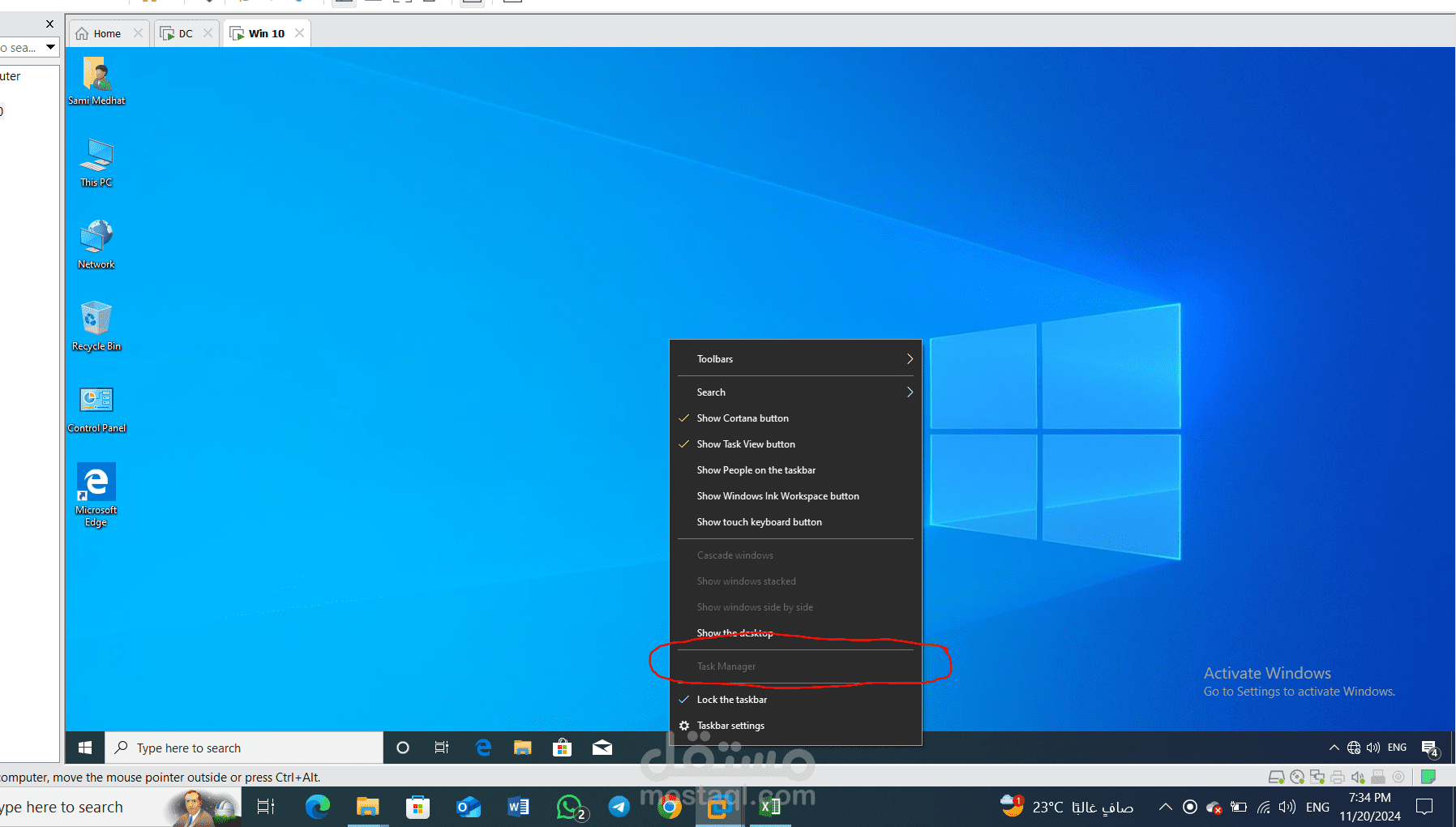Click the sound card icon in VMware status bar
The height and width of the screenshot is (827, 1456).
1358,777
